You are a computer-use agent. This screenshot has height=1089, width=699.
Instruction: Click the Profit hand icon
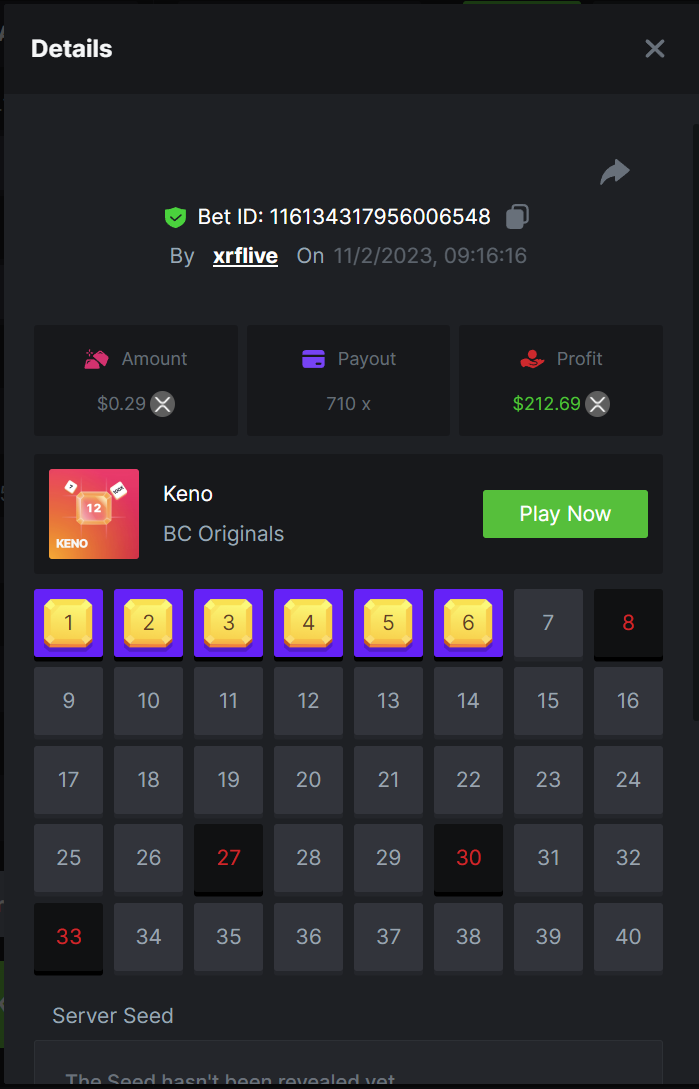pyautogui.click(x=532, y=359)
